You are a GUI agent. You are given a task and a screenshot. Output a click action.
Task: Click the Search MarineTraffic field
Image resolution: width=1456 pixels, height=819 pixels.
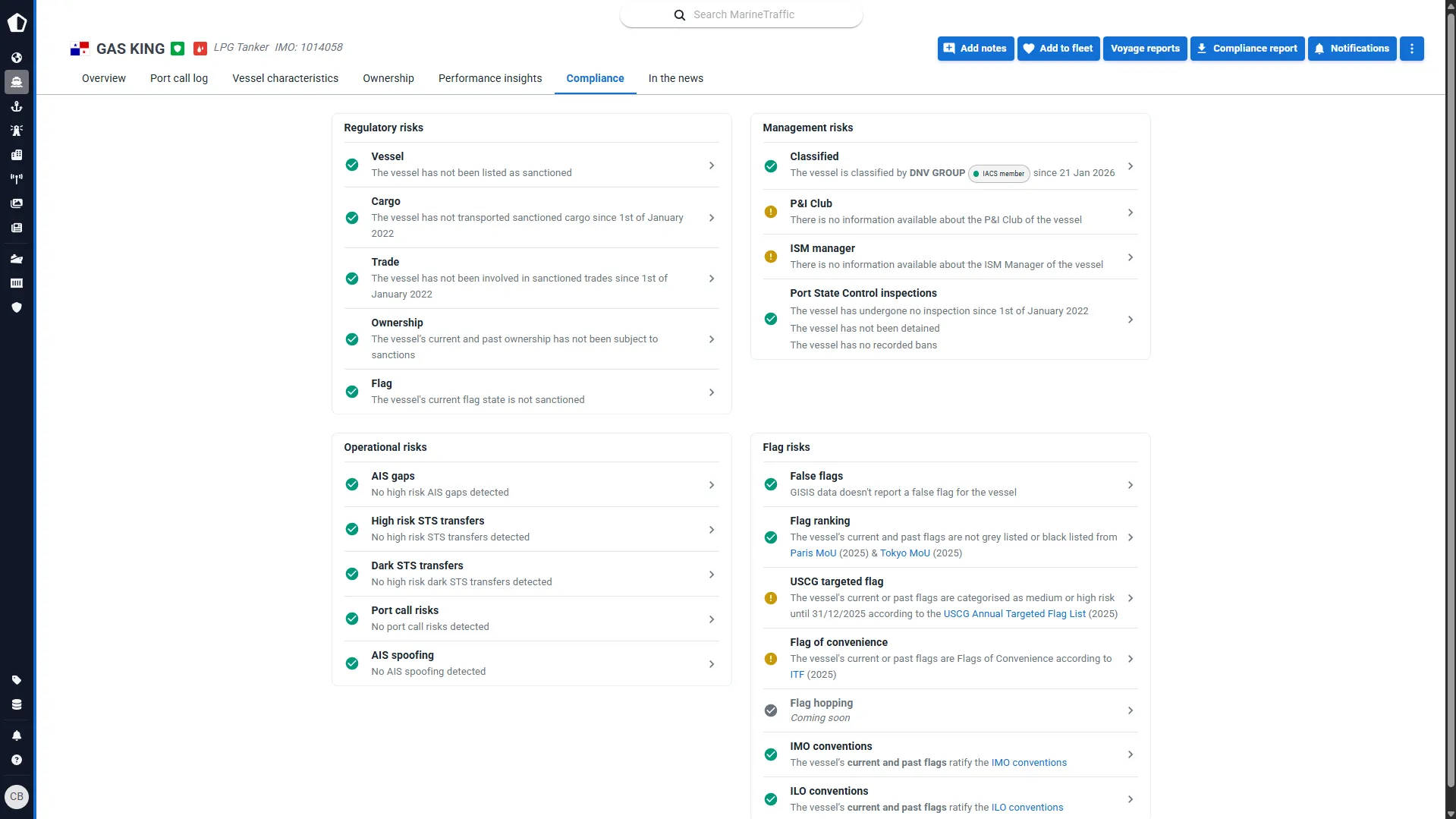coord(741,14)
